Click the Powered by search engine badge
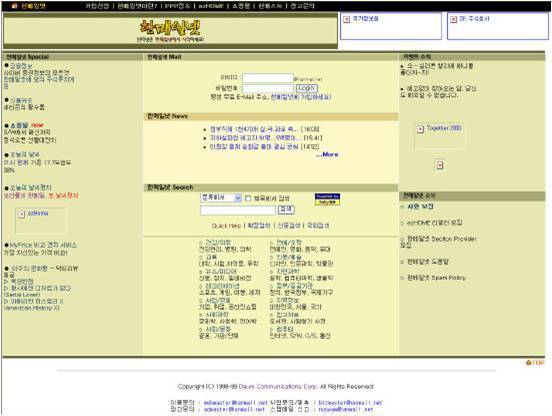Image resolution: width=552 pixels, height=416 pixels. coord(327,199)
